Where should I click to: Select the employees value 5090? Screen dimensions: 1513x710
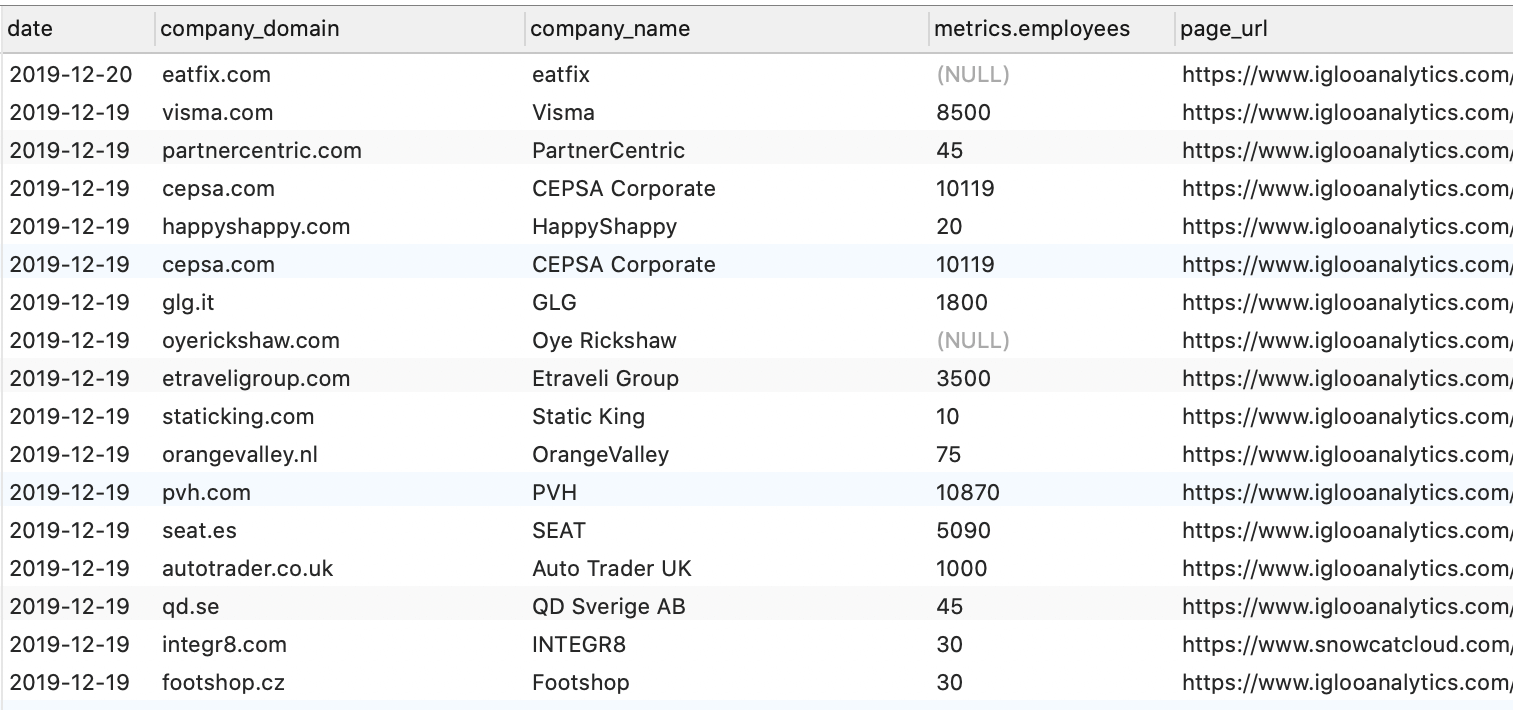(963, 531)
